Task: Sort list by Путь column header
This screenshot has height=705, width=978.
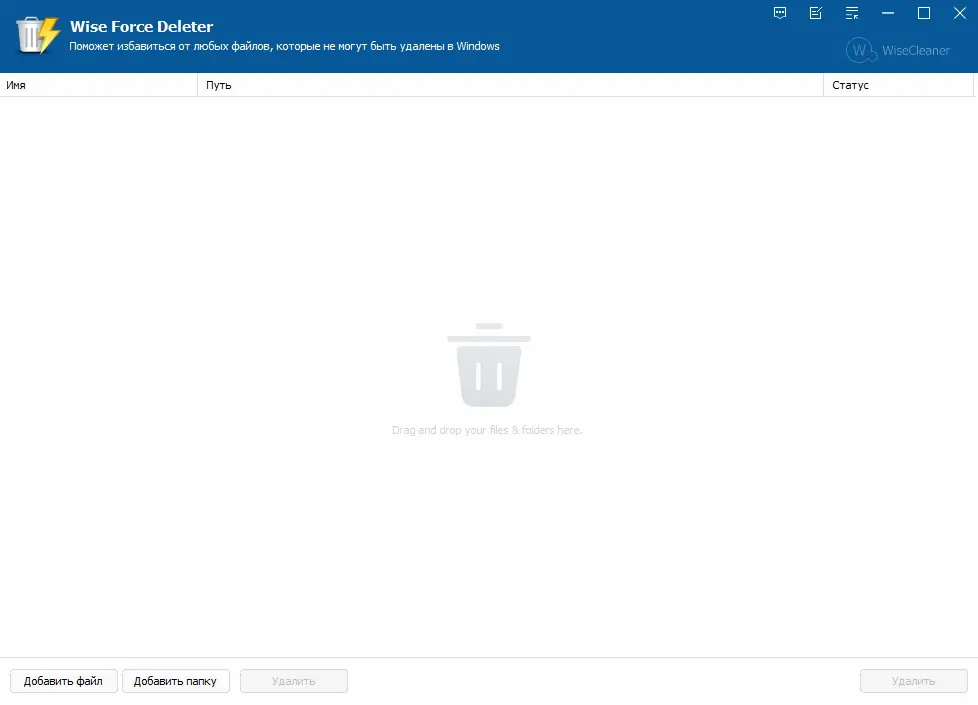Action: (510, 85)
